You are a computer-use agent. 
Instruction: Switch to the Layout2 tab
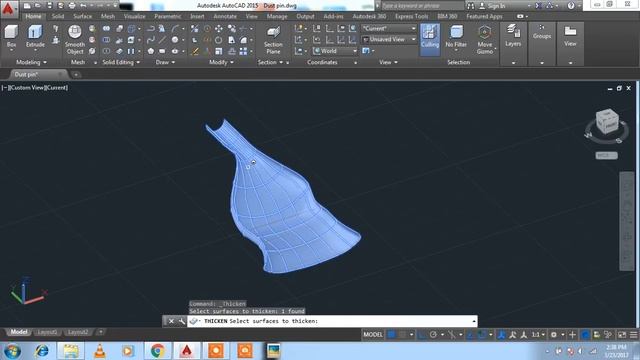pyautogui.click(x=78, y=332)
